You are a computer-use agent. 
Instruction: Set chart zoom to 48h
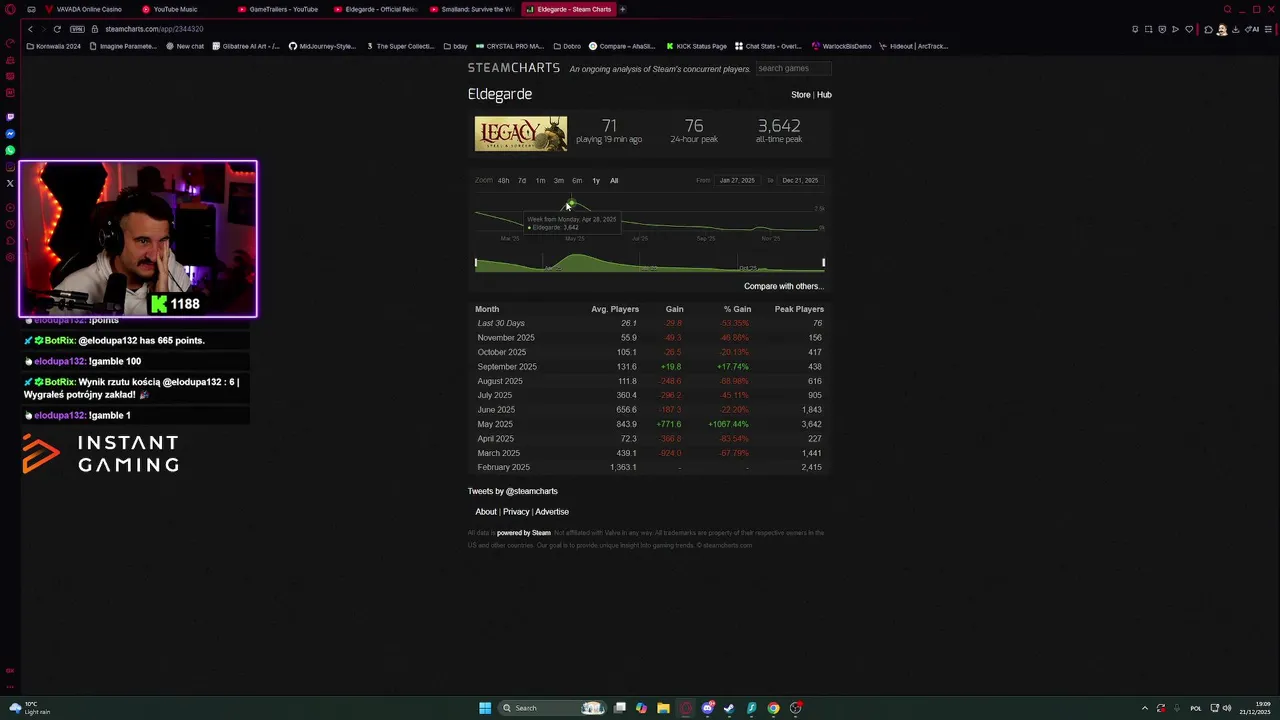coord(503,181)
